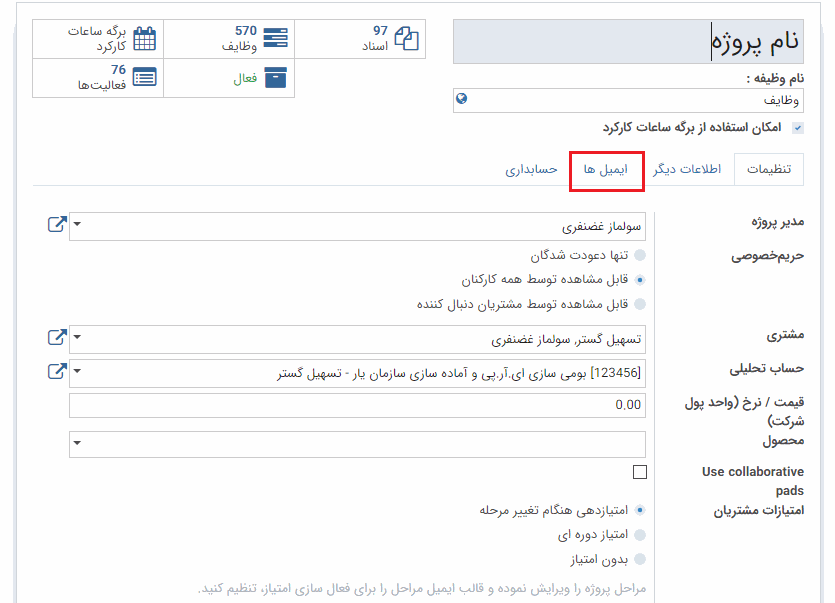Viewport: 835px width, 603px height.
Task: Expand the product (محصول) dropdown
Action: (x=78, y=444)
